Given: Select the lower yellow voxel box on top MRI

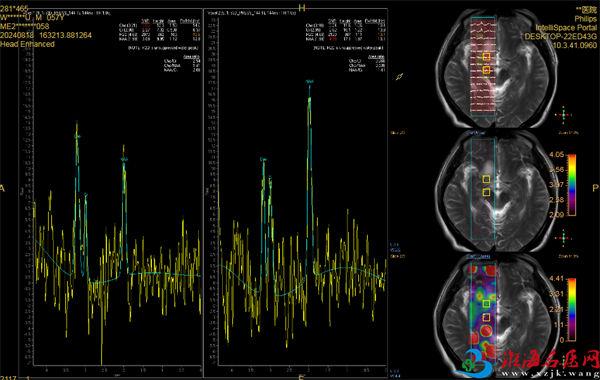Looking at the screenshot, I should coord(486,70).
